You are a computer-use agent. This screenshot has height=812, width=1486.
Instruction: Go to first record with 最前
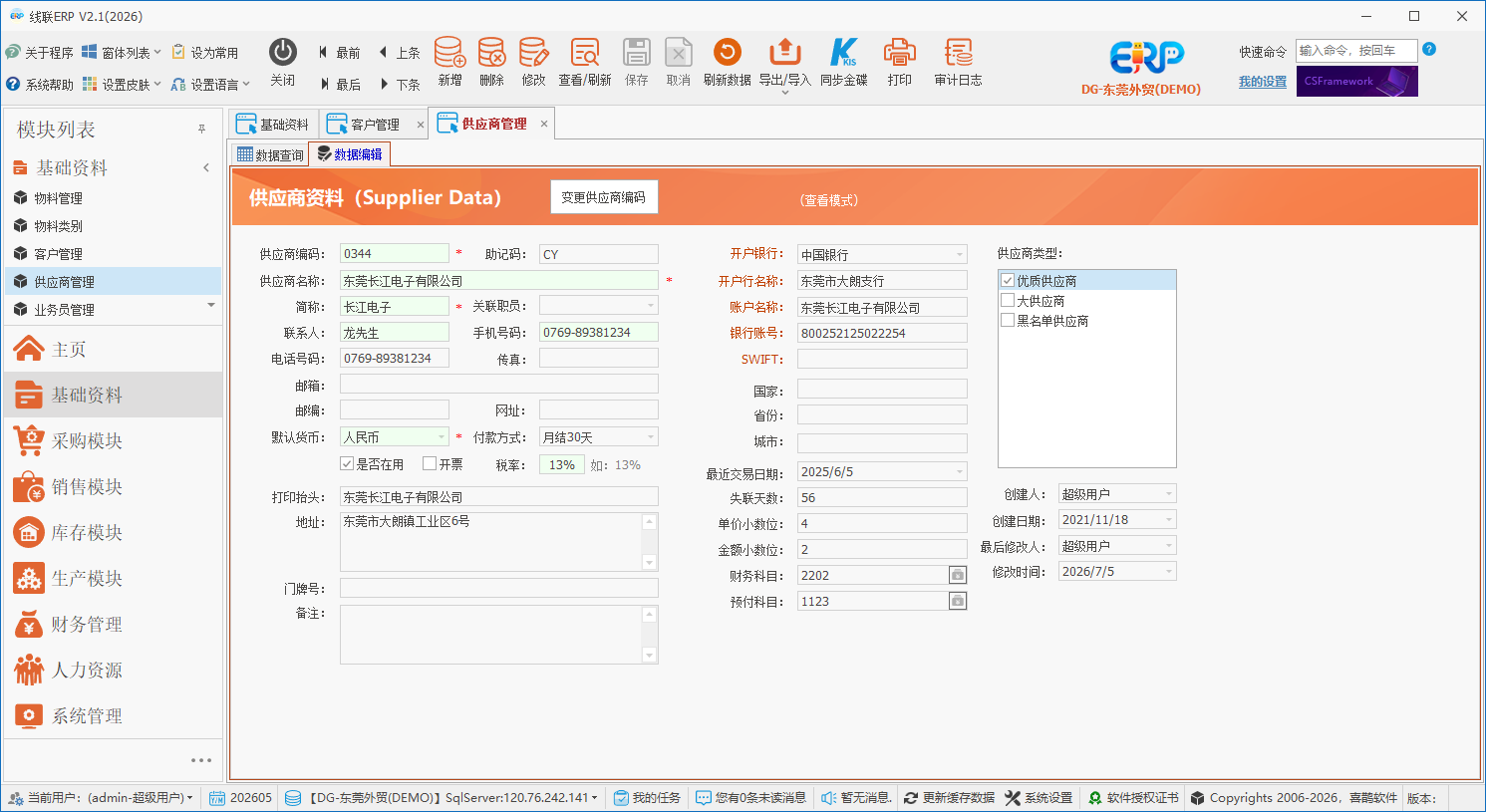coord(339,53)
